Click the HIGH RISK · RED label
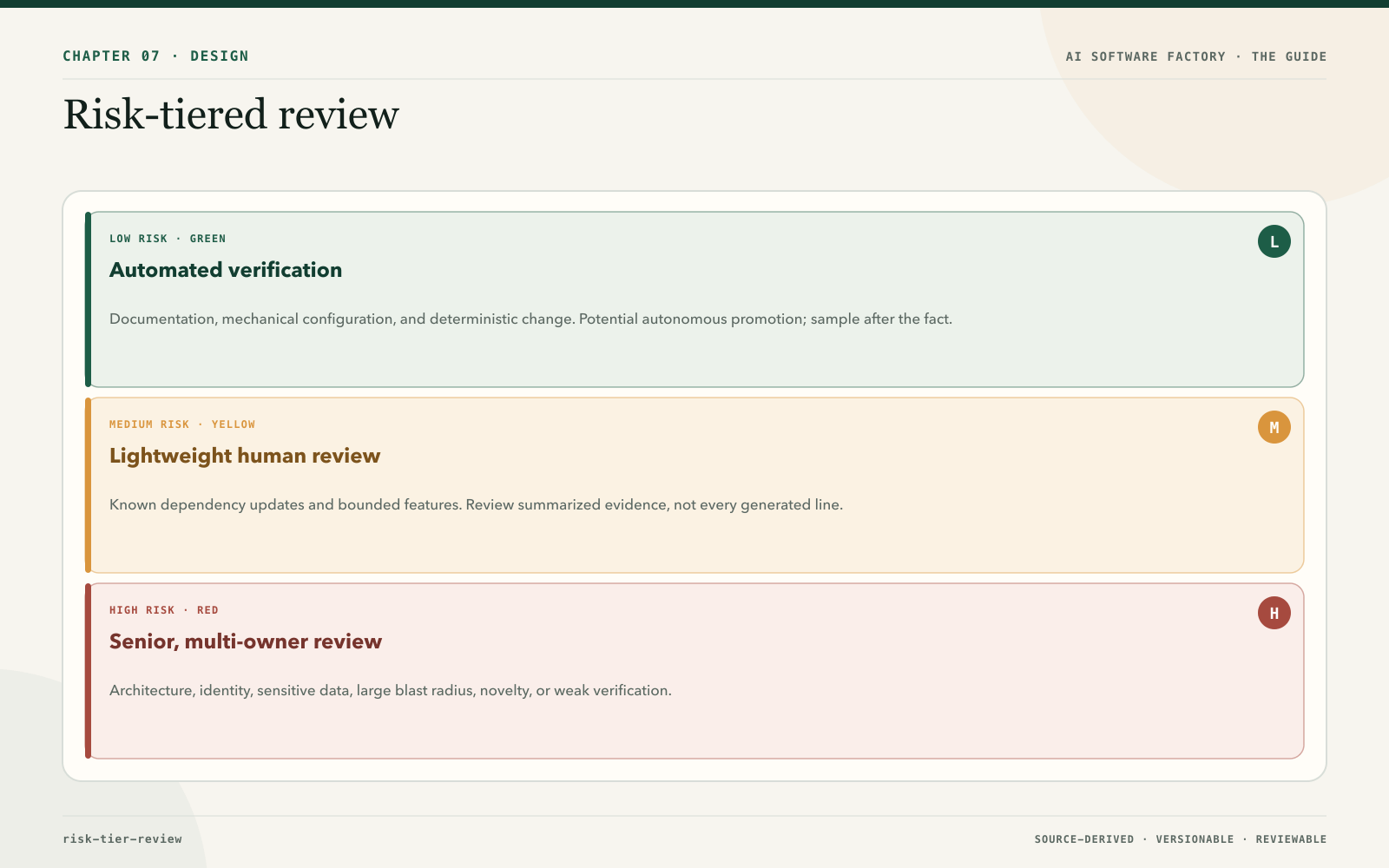1389x868 pixels. click(164, 610)
